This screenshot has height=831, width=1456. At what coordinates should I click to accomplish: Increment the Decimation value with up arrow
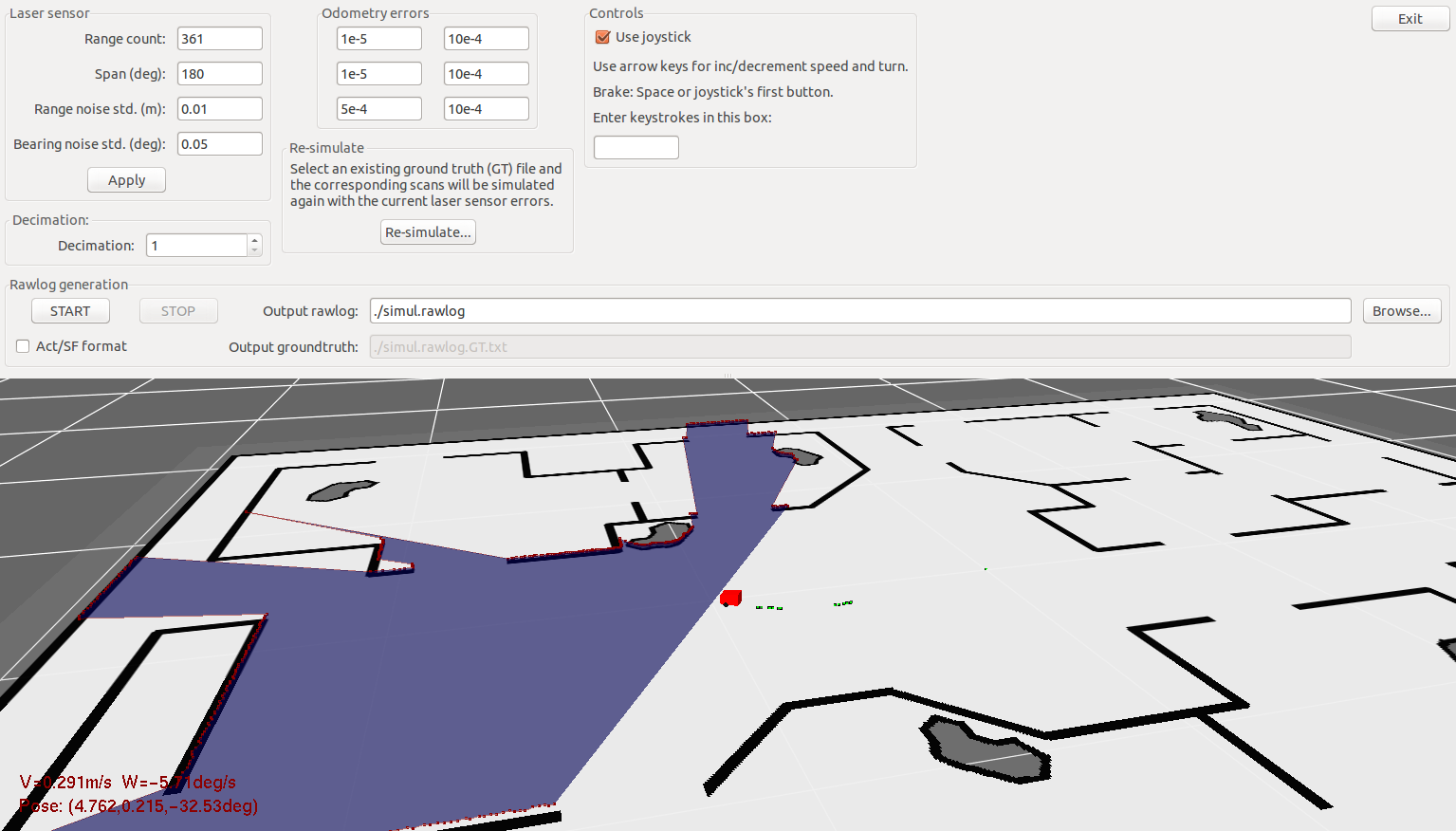(254, 240)
